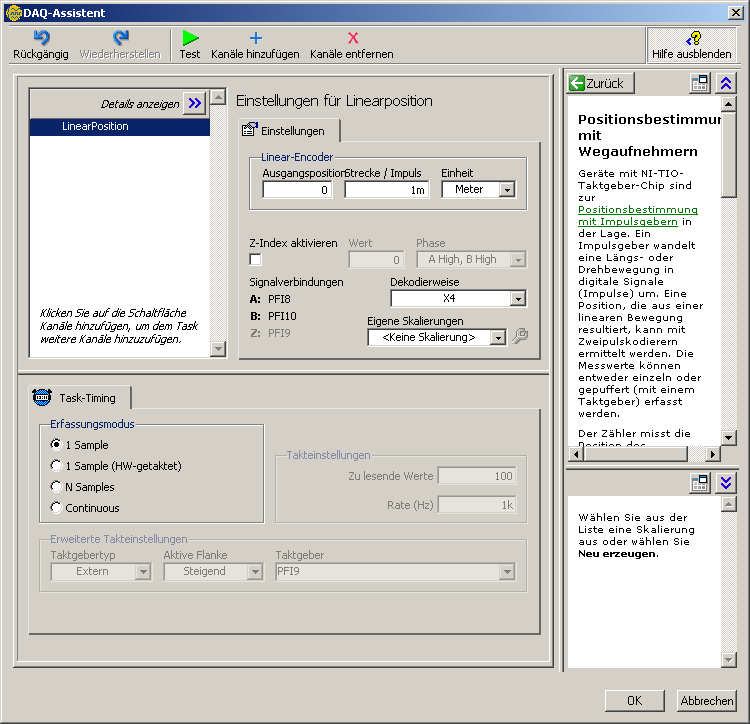Click Hilfe ausblenden help icon

point(693,38)
